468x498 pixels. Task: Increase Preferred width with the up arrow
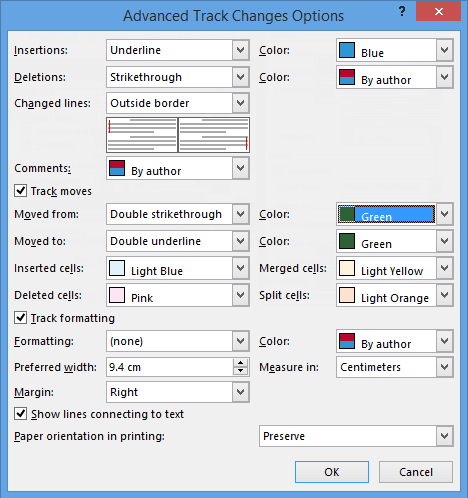click(x=241, y=363)
